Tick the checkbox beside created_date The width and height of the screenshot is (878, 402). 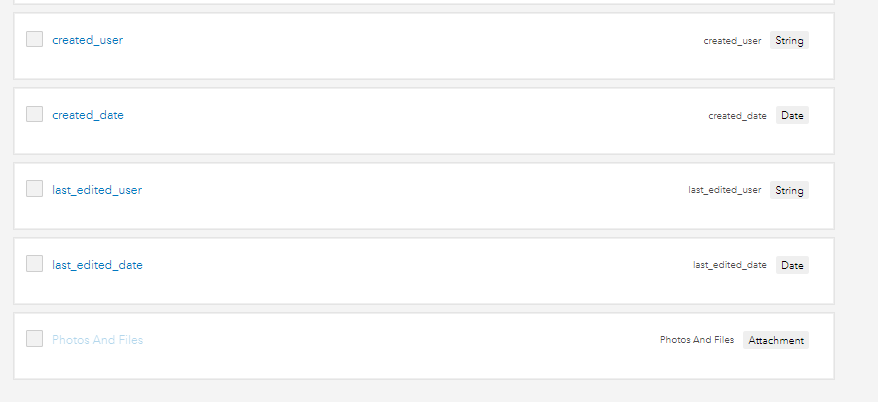click(35, 114)
